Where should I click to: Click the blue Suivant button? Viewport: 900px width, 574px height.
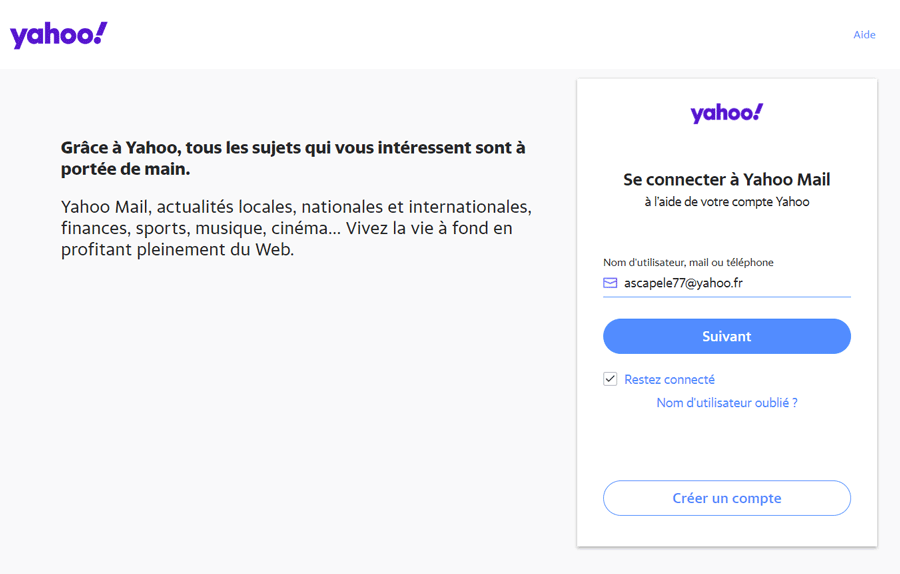pos(727,336)
